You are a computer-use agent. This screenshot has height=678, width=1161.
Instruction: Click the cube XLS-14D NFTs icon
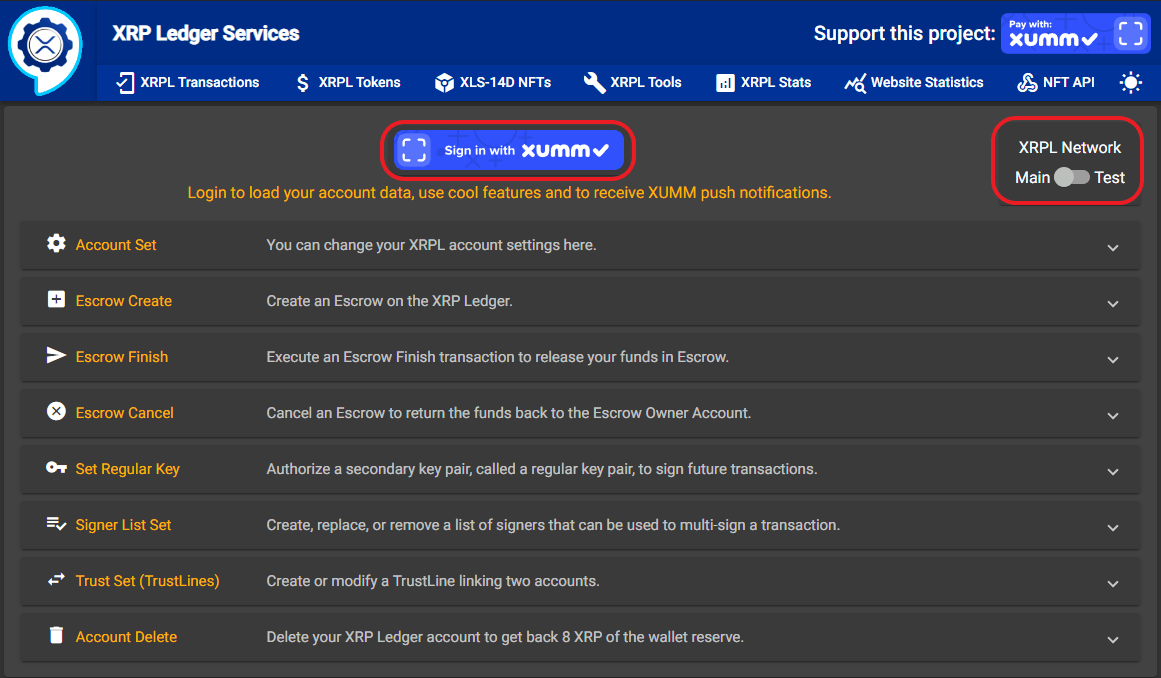pos(444,83)
